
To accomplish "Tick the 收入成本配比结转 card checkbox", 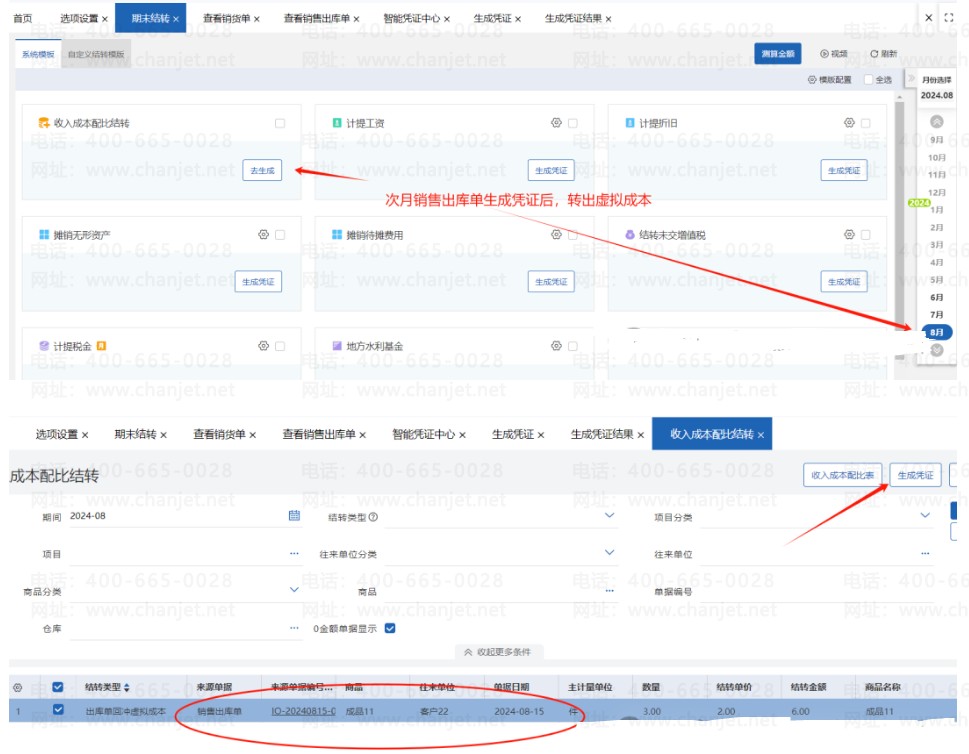I will click(x=280, y=124).
